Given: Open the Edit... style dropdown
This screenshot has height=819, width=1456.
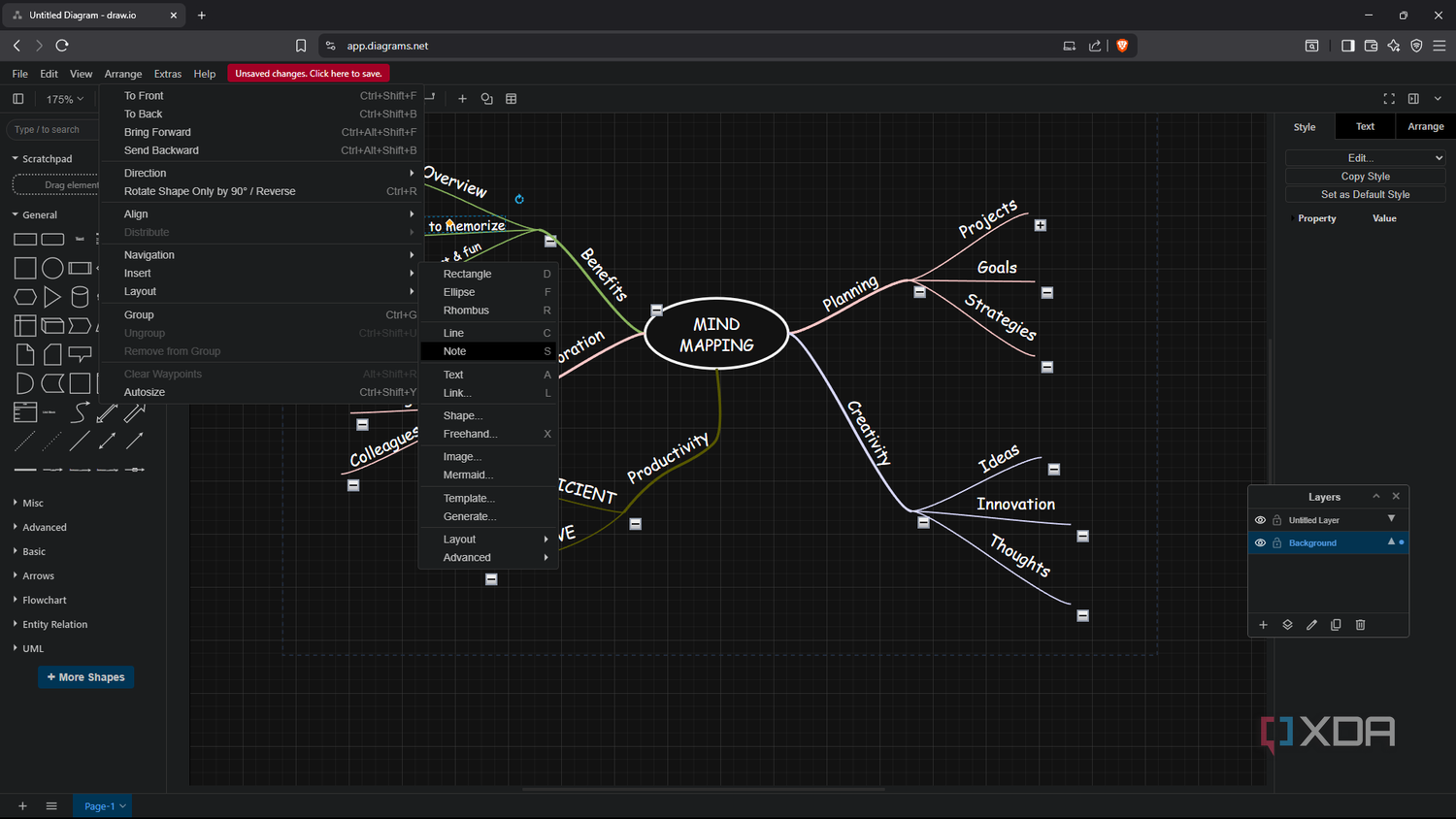Looking at the screenshot, I should point(1366,158).
